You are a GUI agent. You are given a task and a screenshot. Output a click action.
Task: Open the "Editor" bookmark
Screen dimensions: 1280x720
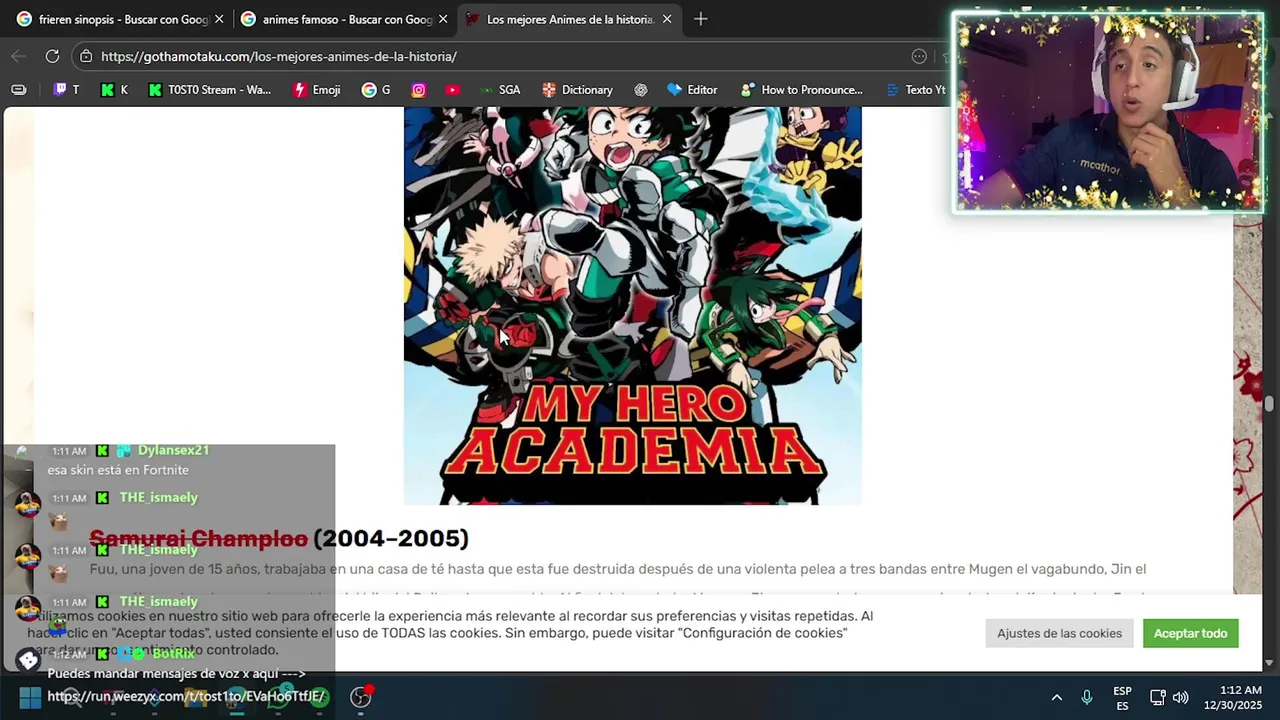(692, 89)
